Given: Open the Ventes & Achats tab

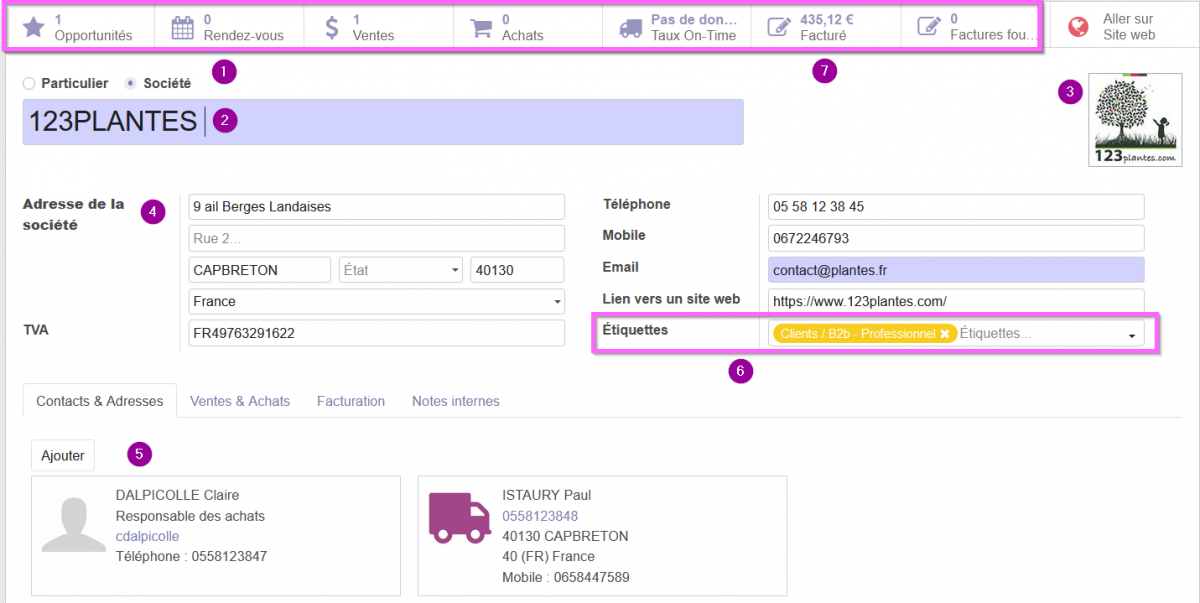Looking at the screenshot, I should pyautogui.click(x=240, y=401).
